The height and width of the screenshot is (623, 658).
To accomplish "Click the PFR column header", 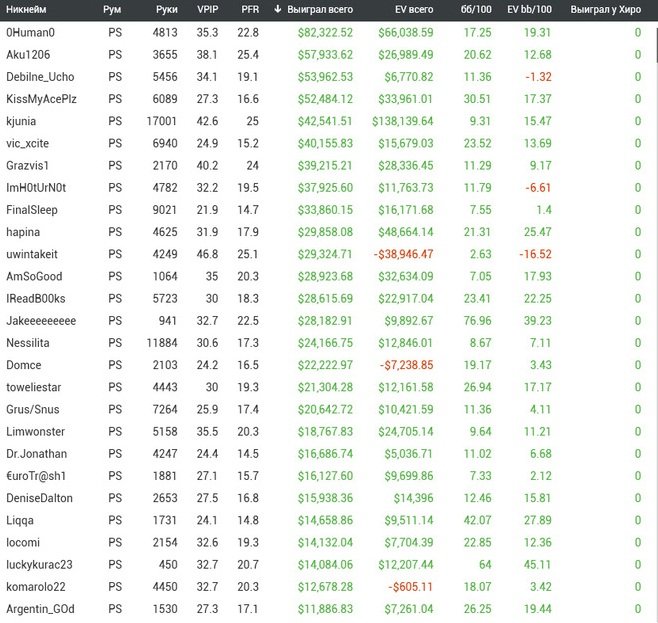I will [x=250, y=9].
